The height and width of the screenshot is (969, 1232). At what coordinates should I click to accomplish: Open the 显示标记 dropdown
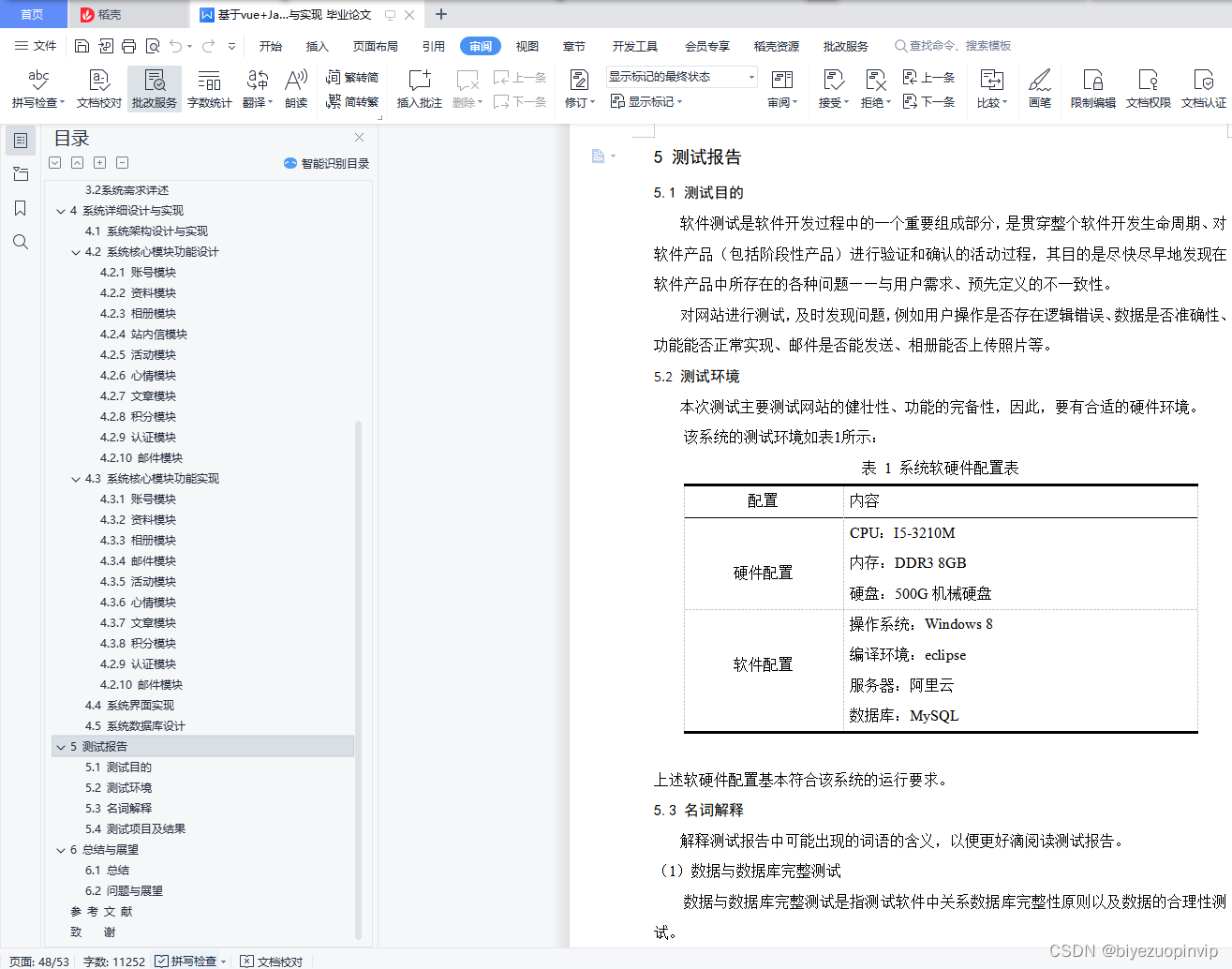coord(646,101)
